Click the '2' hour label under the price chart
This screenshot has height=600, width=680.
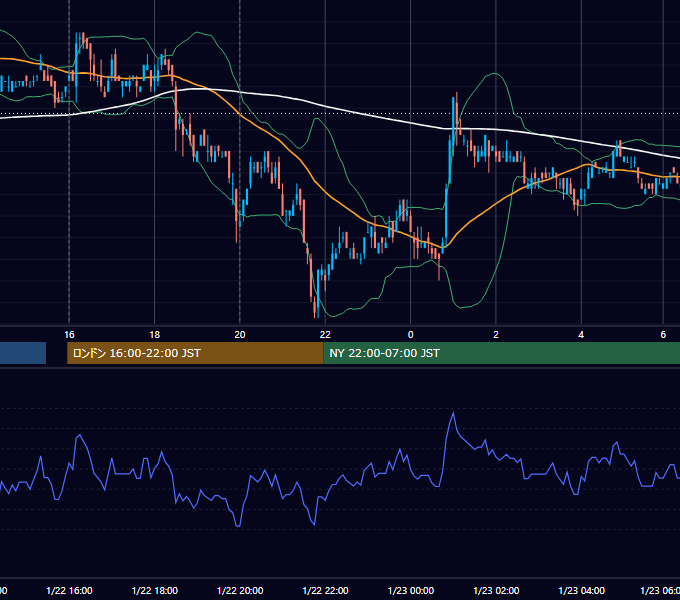pyautogui.click(x=496, y=334)
